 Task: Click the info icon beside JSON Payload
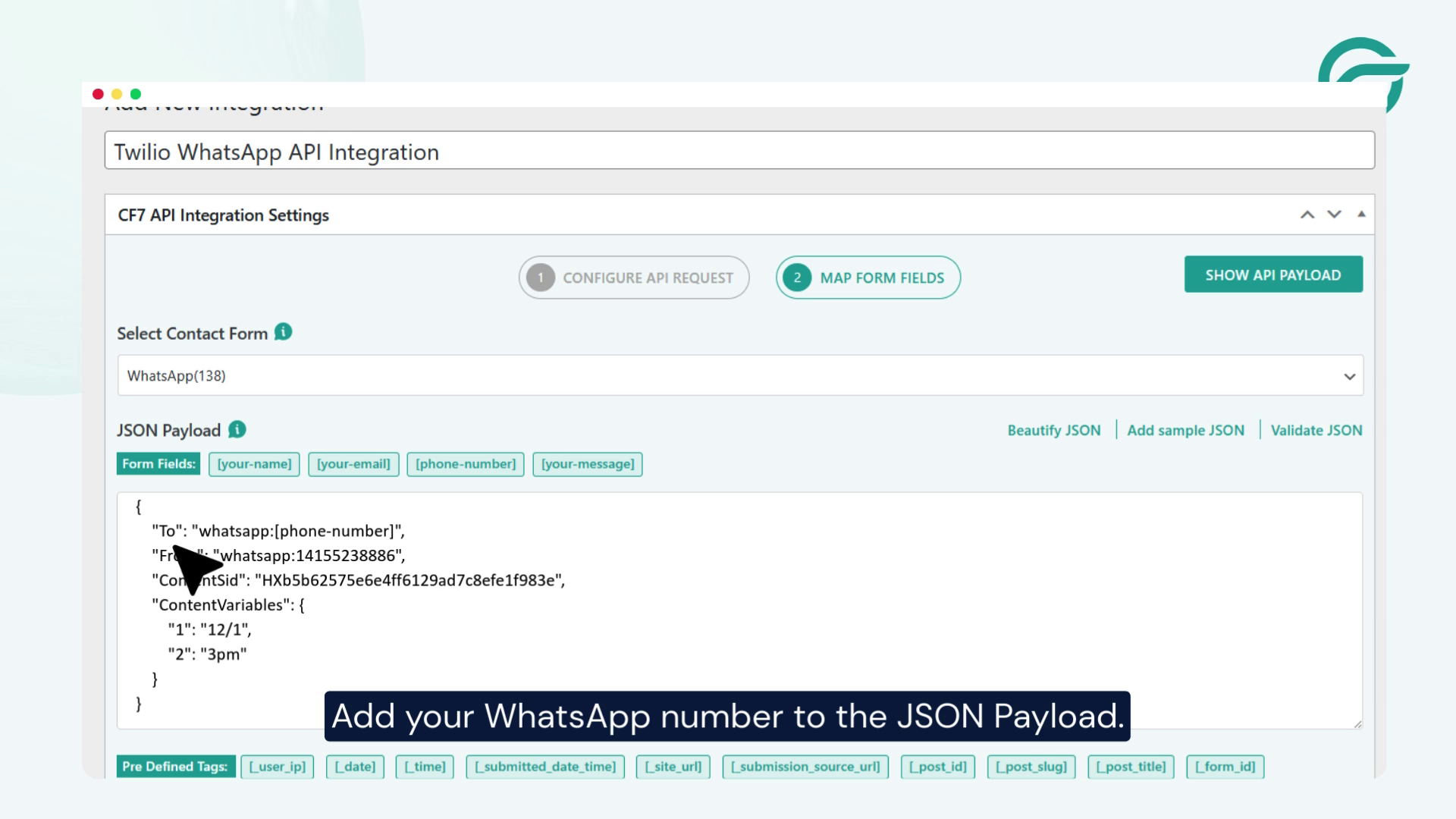[235, 430]
